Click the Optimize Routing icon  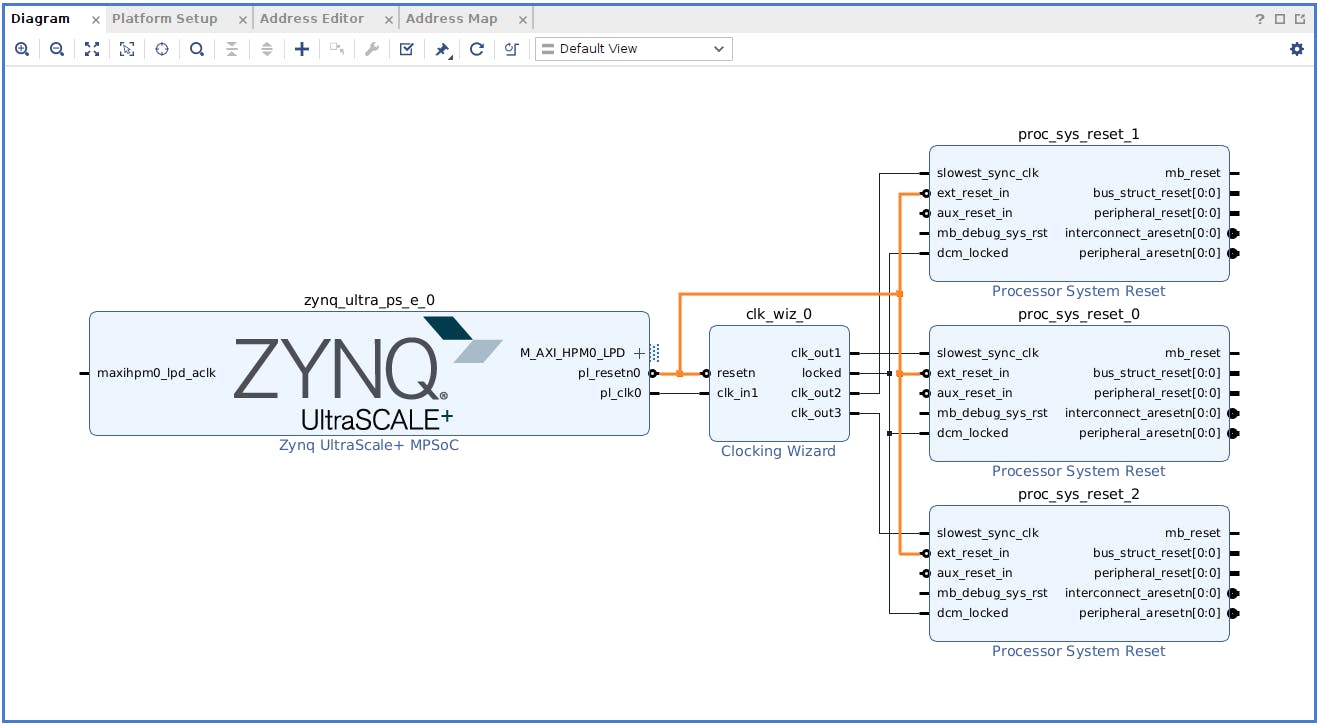click(512, 49)
